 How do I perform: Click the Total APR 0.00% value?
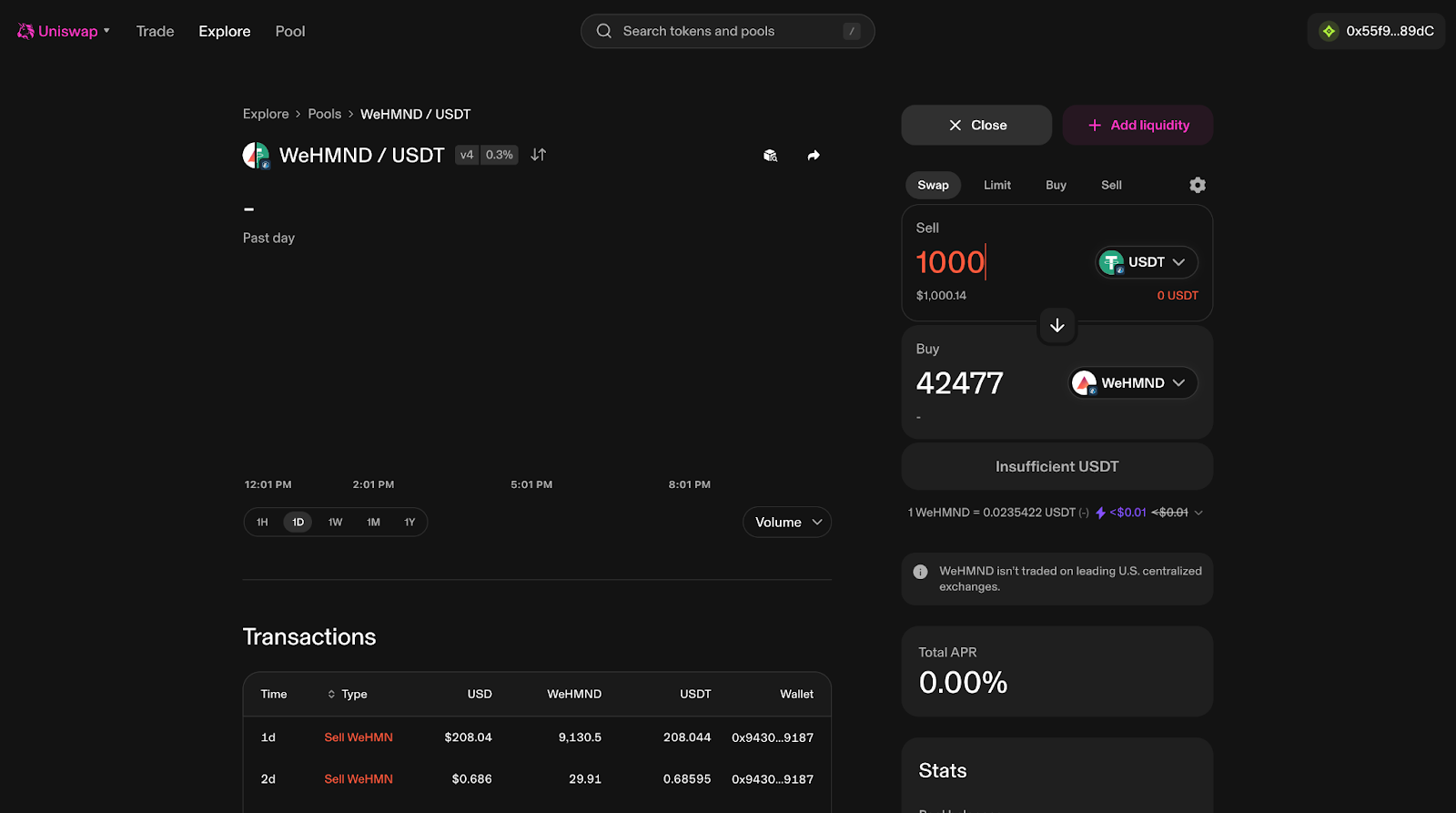tap(963, 683)
